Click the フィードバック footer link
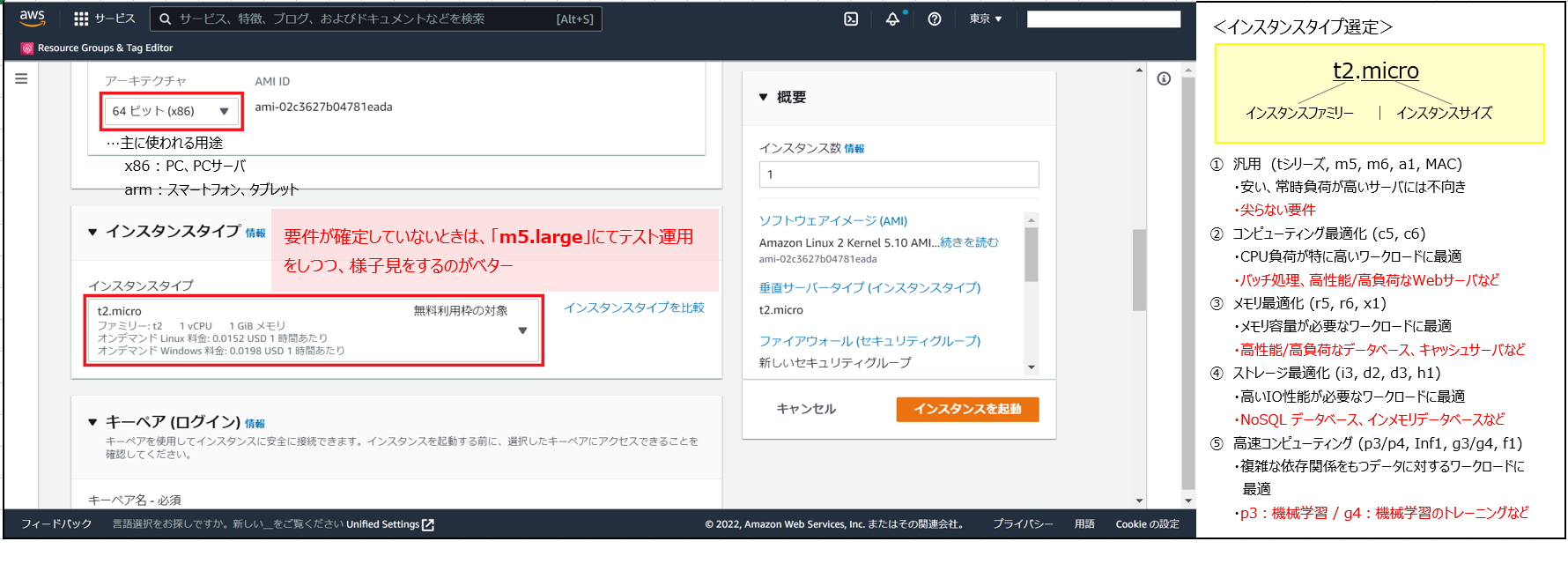1568x571 pixels. click(x=56, y=524)
